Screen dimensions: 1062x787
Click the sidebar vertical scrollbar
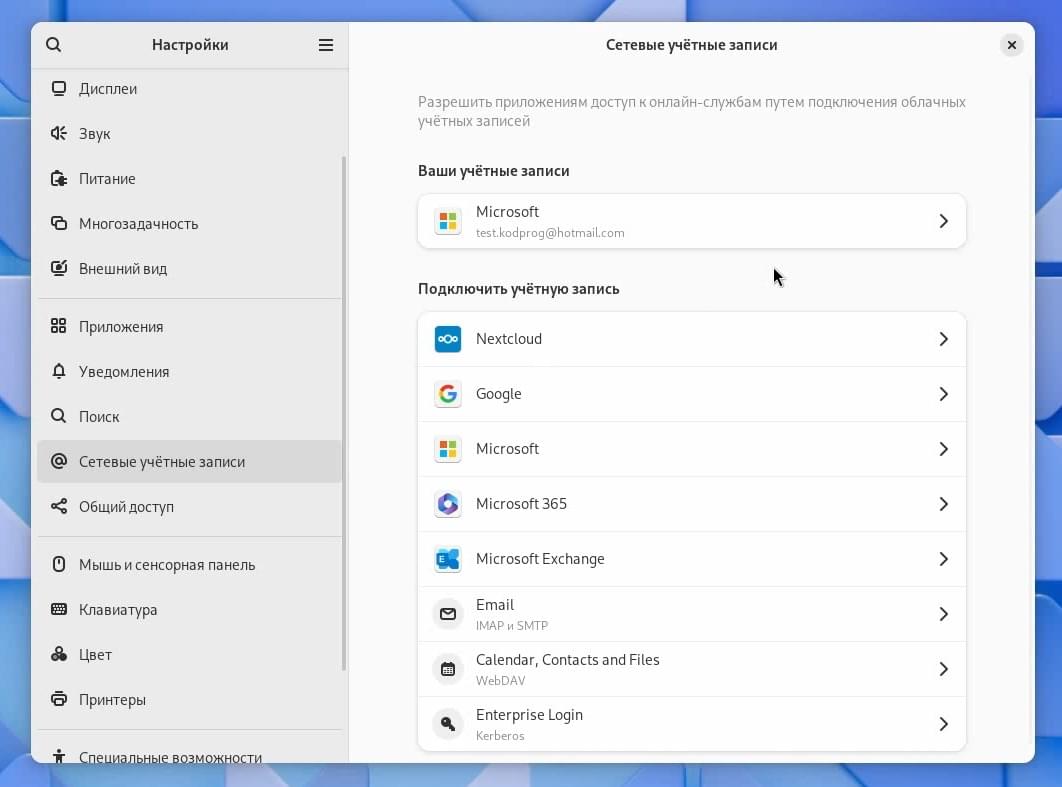point(344,413)
